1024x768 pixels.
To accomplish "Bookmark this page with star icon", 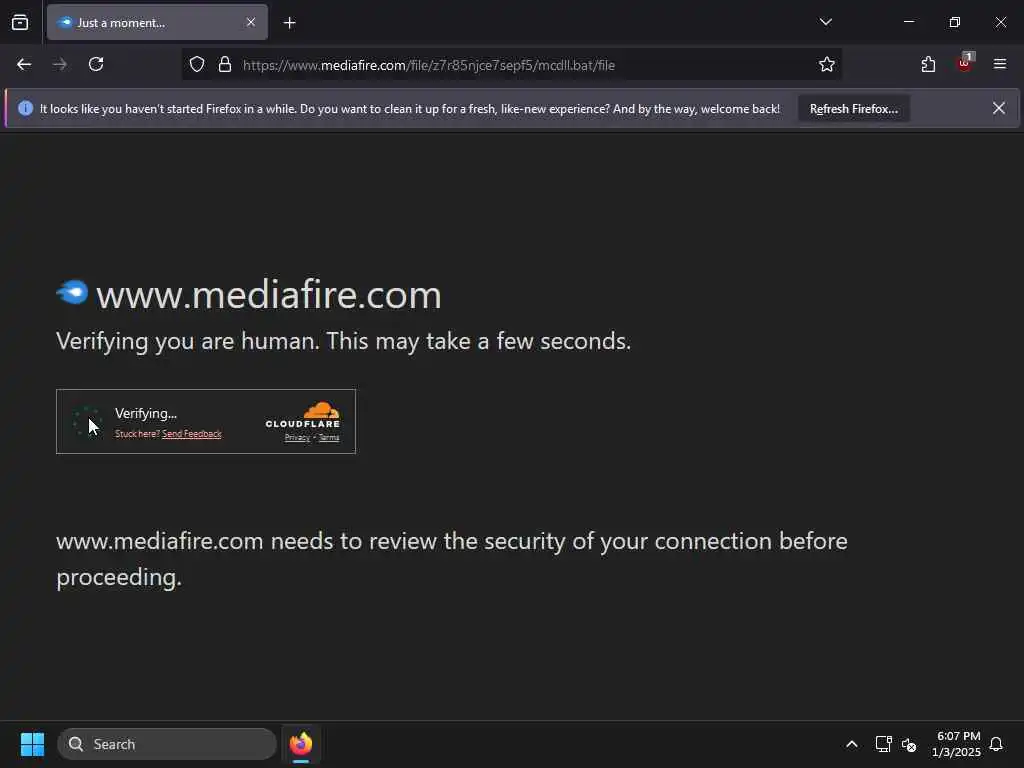I will tap(827, 64).
